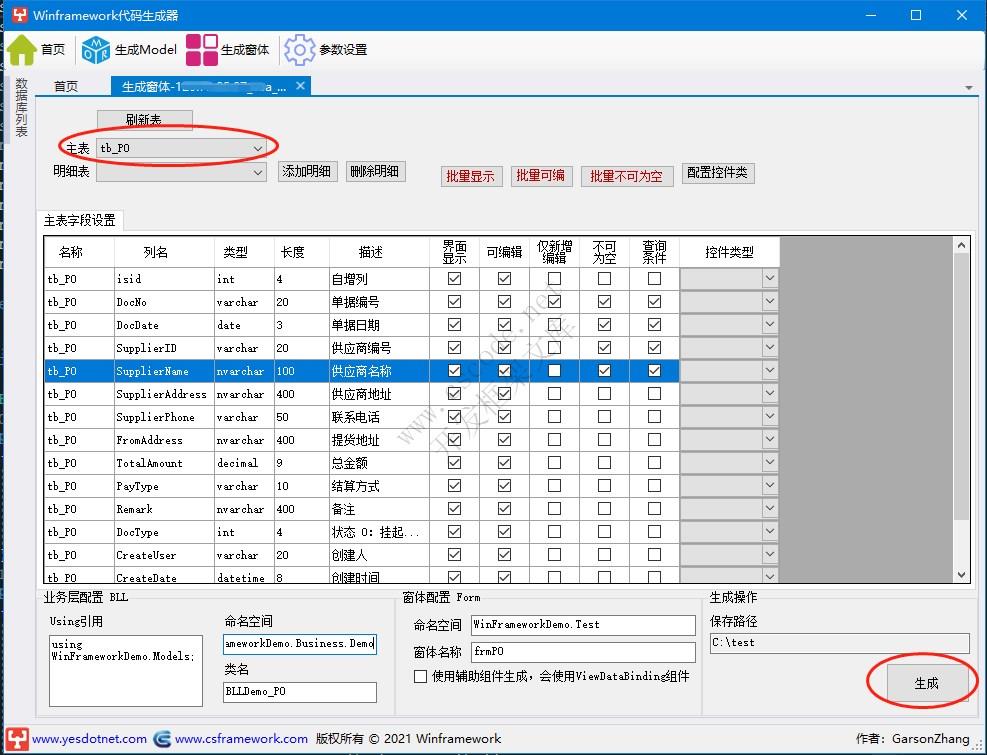Click the csframework icon in the status bar
The height and width of the screenshot is (755, 987).
162,739
